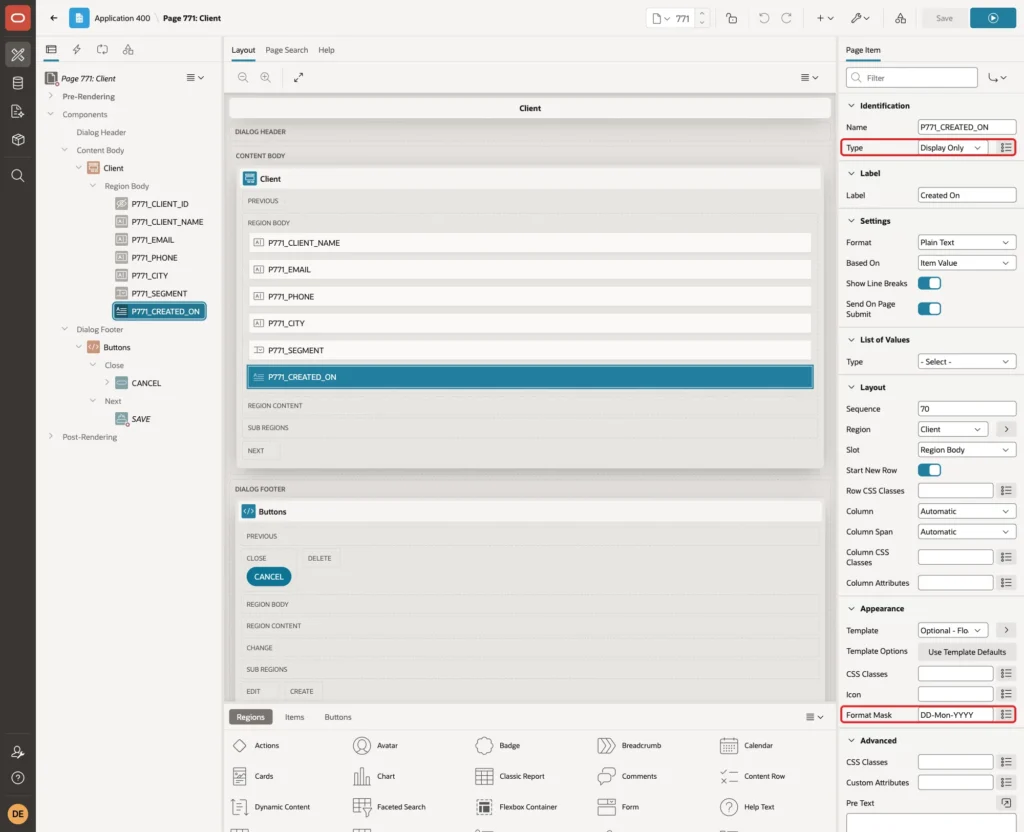Disable Send On Page Submit switch
The image size is (1024, 832).
point(929,309)
